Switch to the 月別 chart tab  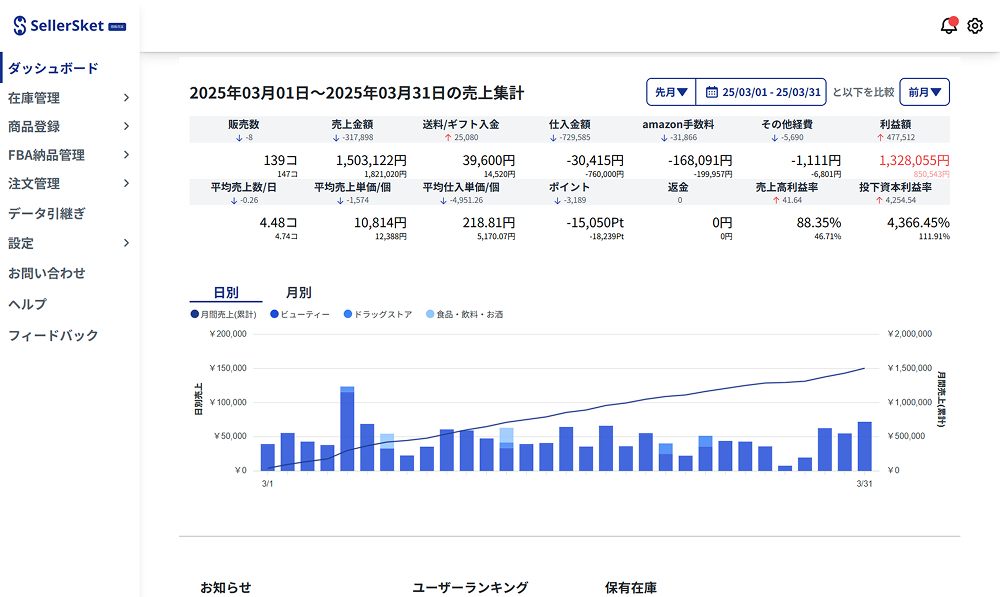298,293
